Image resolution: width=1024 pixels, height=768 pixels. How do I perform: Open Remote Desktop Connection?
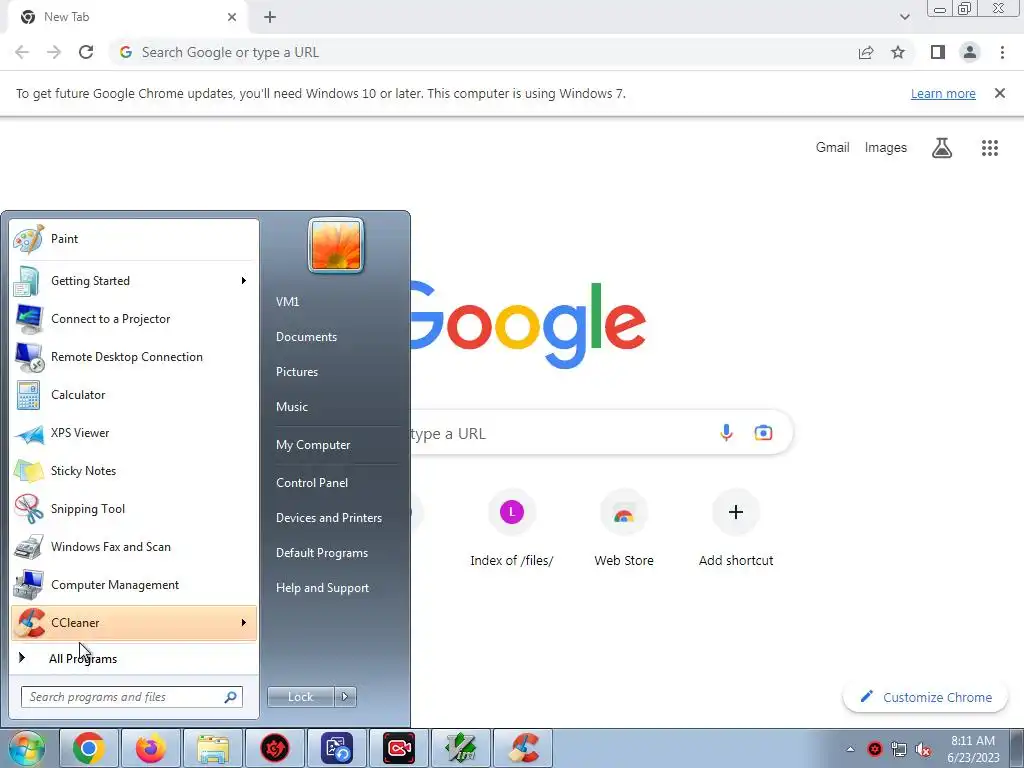point(135,357)
